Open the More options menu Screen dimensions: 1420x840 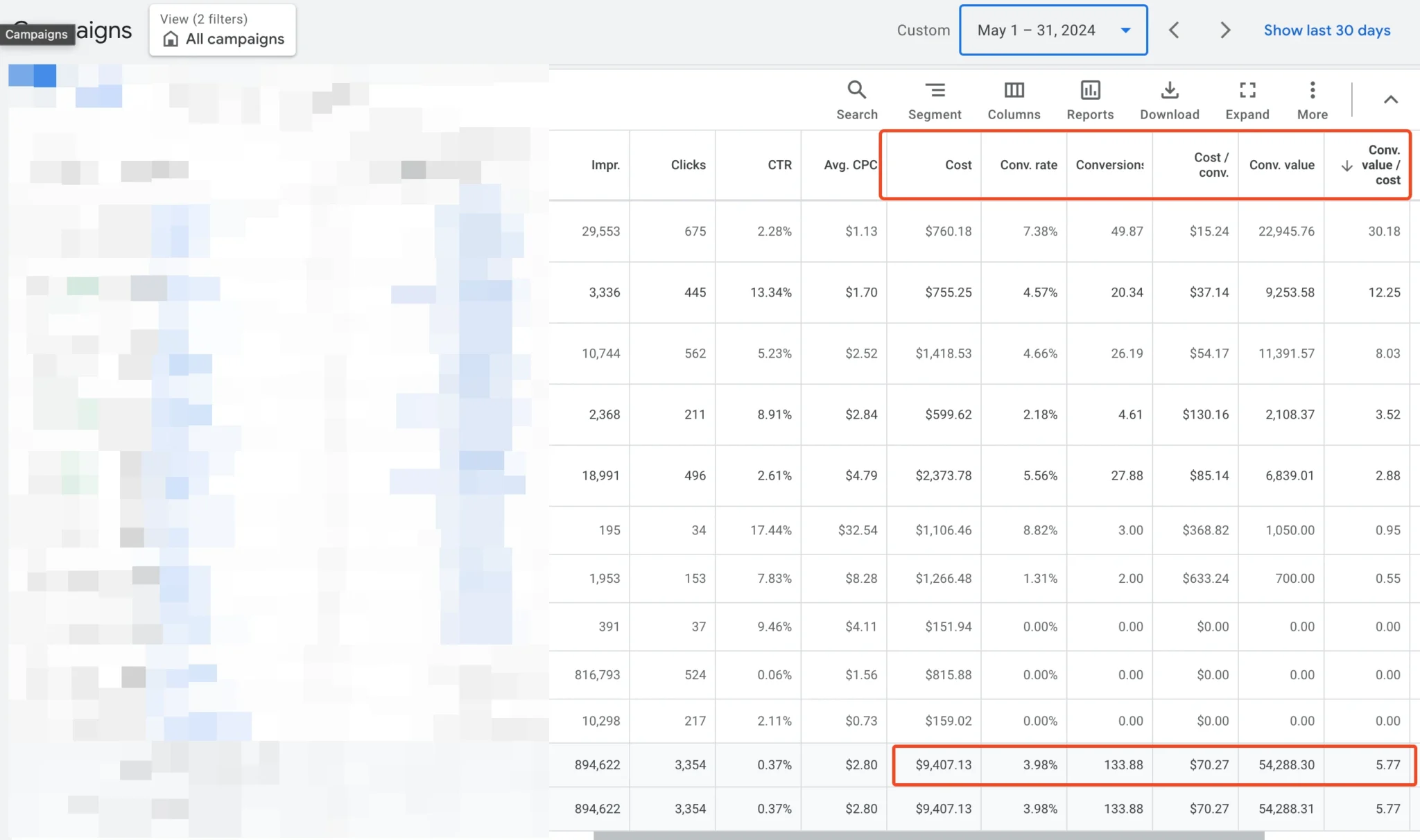[1312, 100]
